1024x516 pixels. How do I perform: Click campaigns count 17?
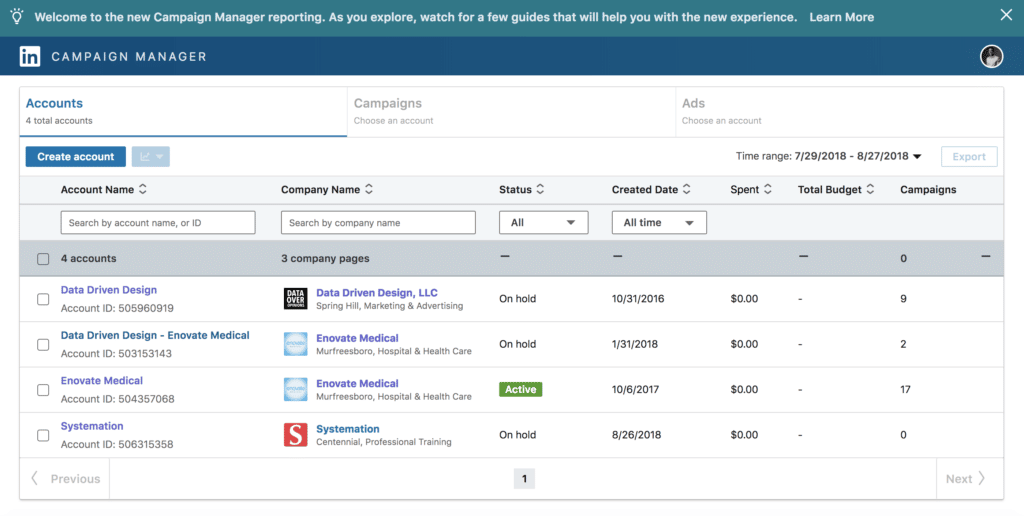pos(905,389)
